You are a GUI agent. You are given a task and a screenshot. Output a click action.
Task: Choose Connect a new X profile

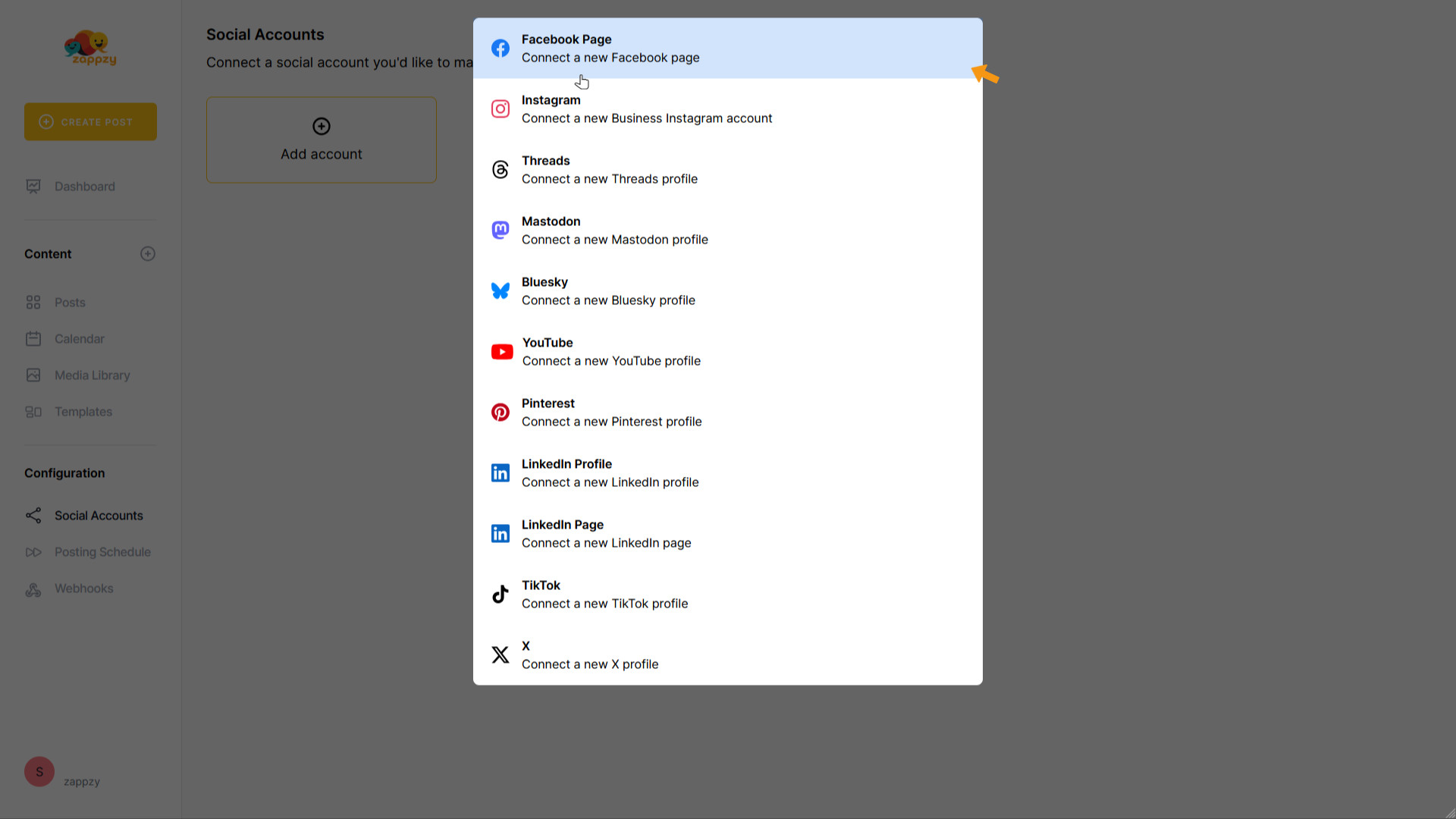click(x=728, y=655)
